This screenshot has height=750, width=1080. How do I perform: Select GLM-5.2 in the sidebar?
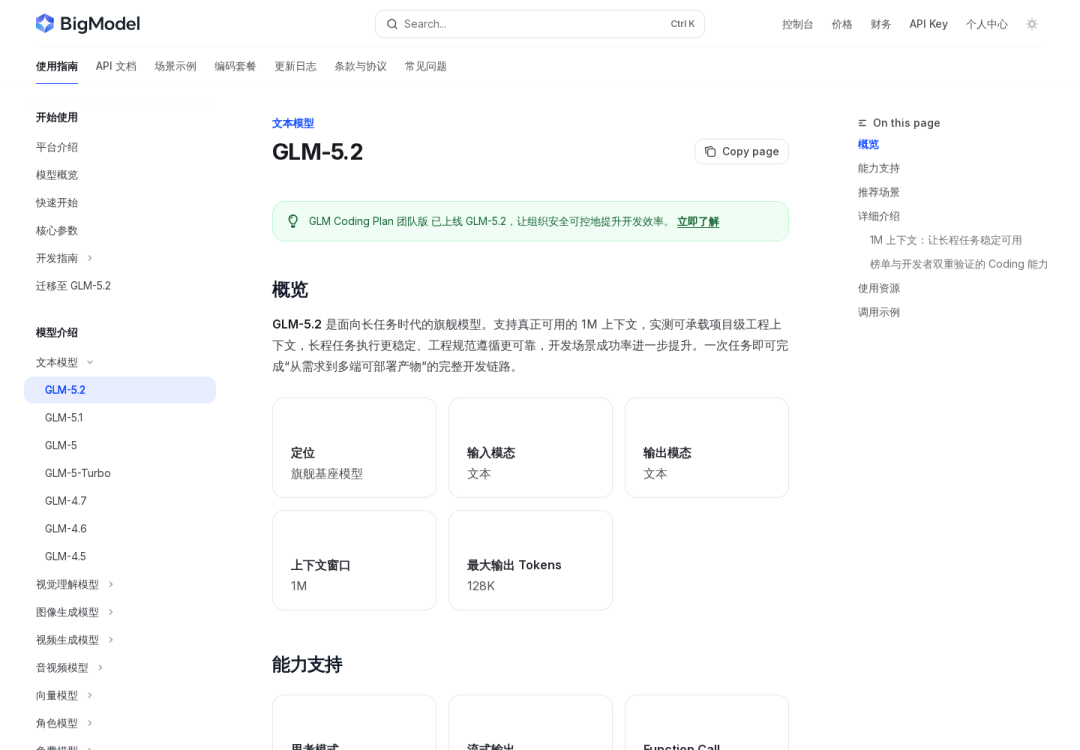pos(120,390)
